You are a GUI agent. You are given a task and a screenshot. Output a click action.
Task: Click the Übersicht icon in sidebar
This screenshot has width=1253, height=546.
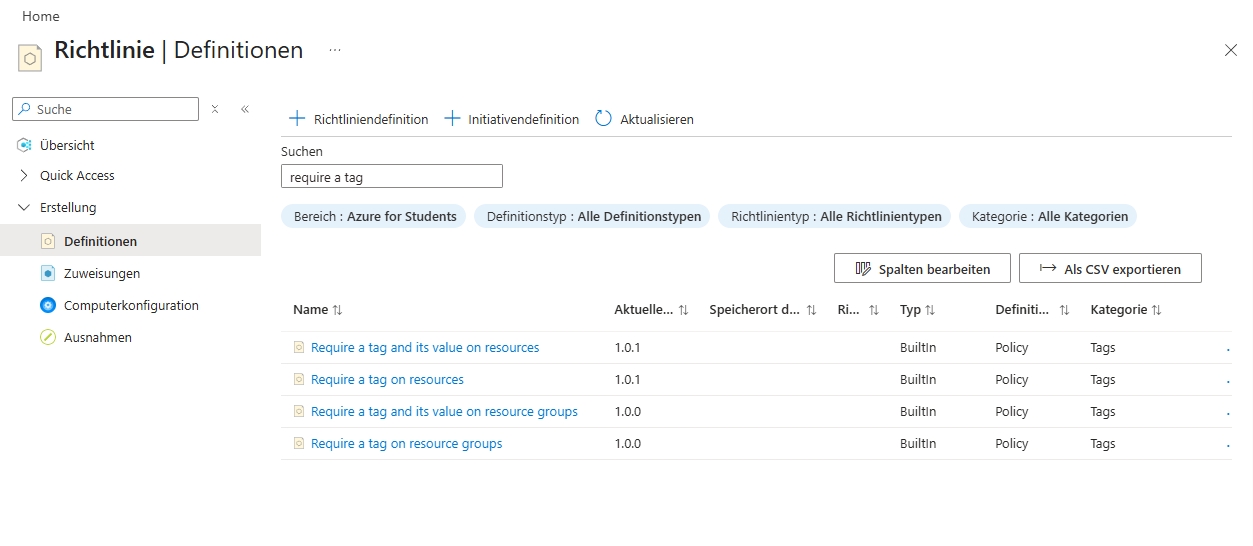coord(24,145)
